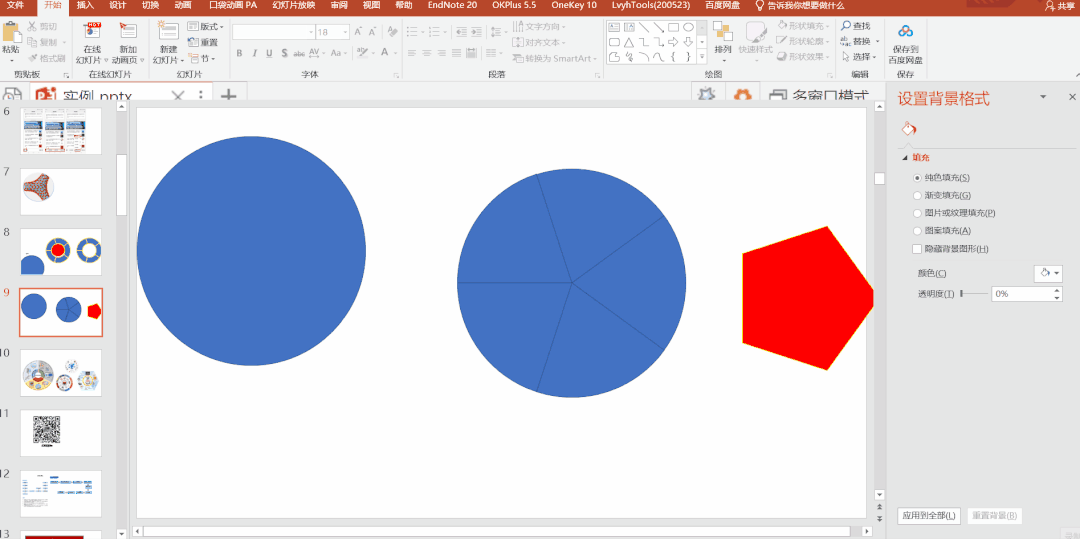
Task: Increase transparency with the up stepper
Action: (x=1057, y=290)
